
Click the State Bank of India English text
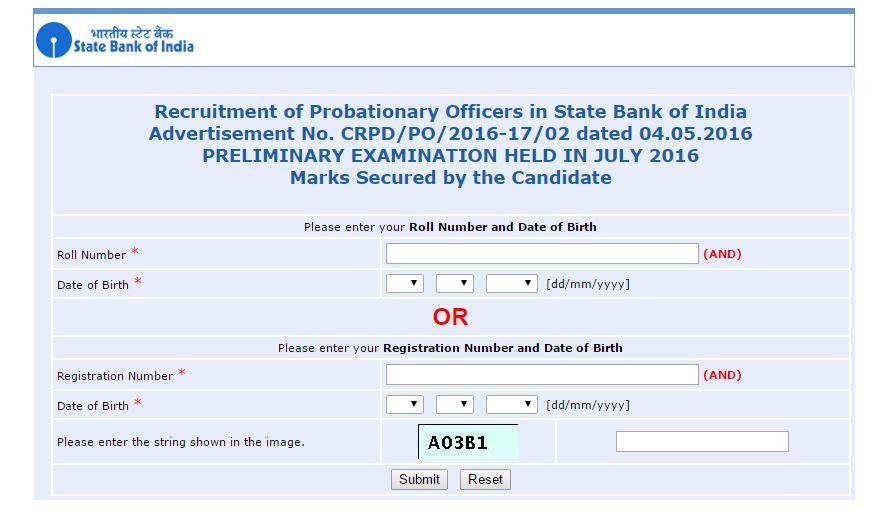[134, 47]
